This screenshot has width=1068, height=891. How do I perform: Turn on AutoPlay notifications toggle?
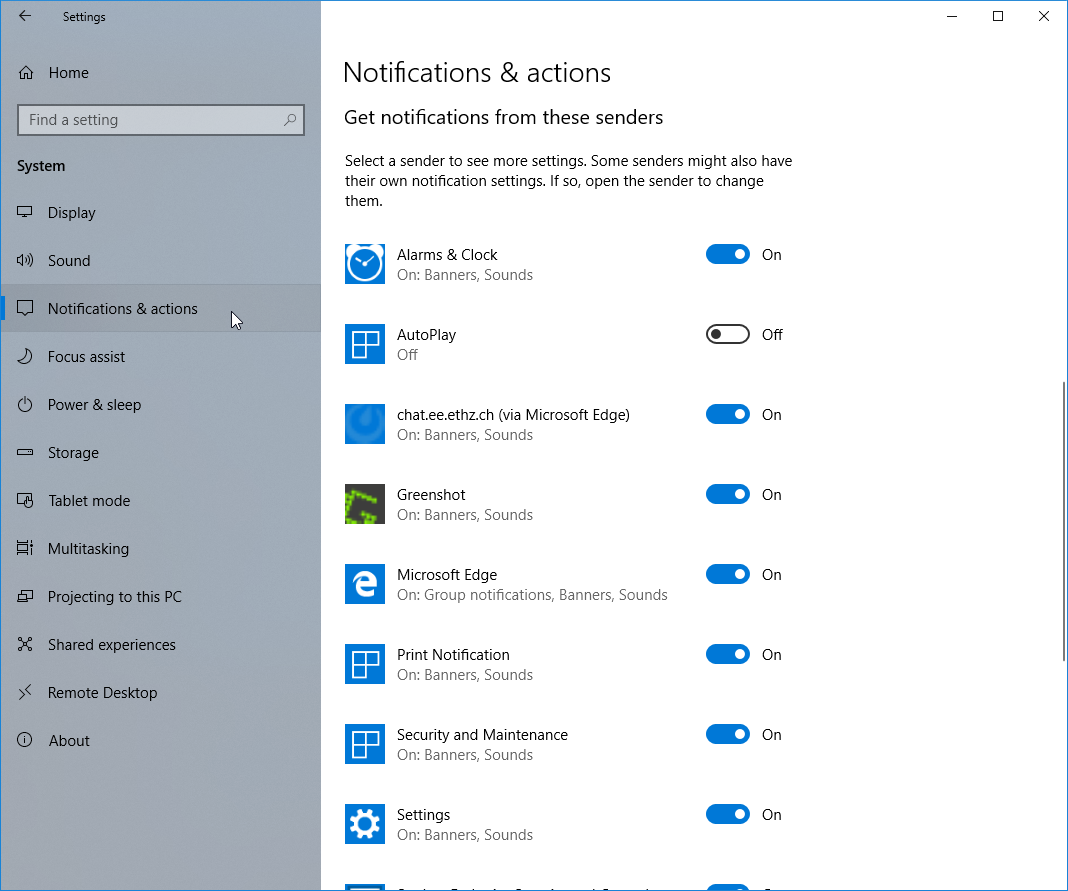(727, 334)
